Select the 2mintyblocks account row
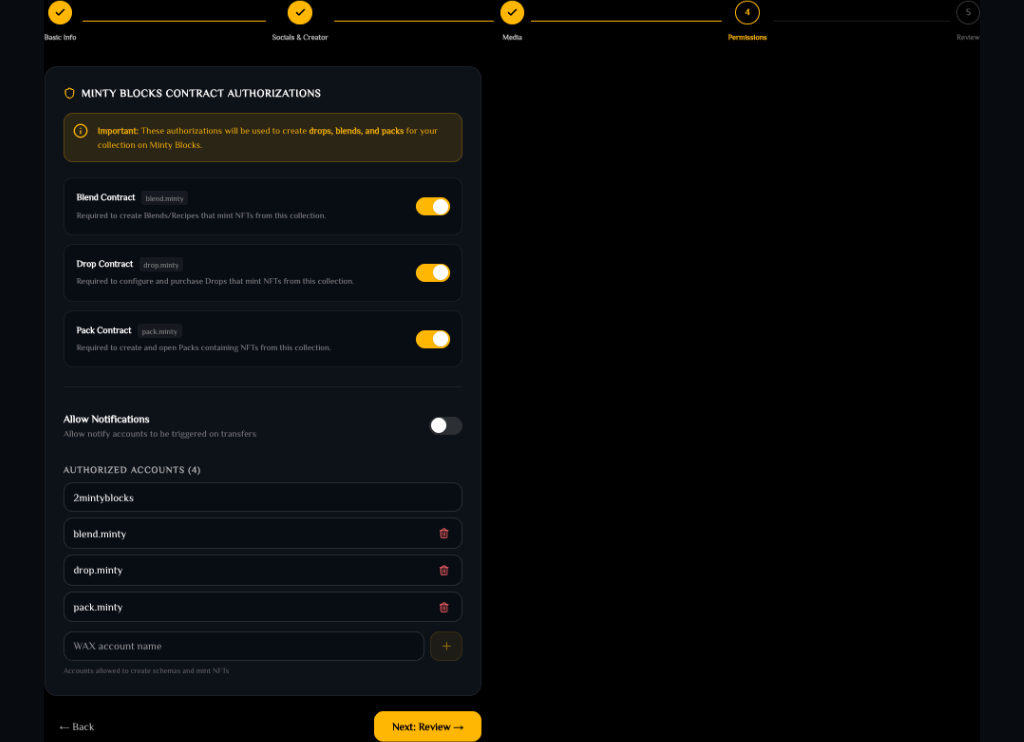The height and width of the screenshot is (742, 1024). 263,497
